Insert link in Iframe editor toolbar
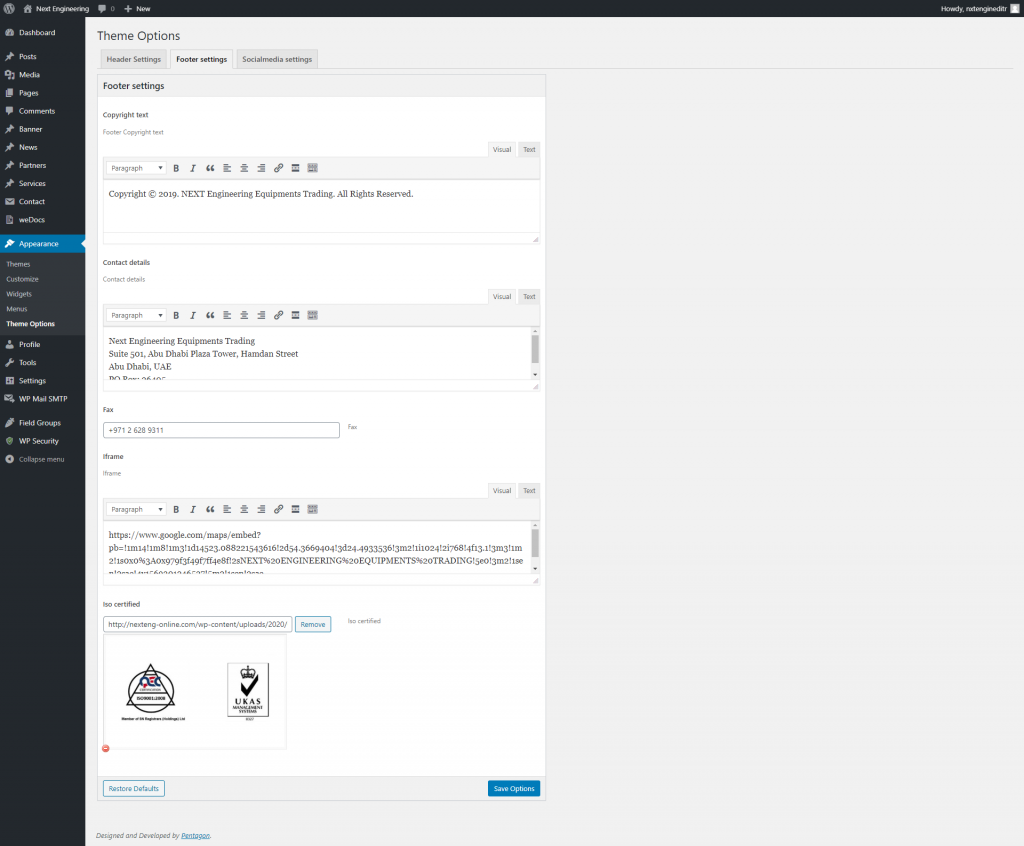 (x=278, y=509)
